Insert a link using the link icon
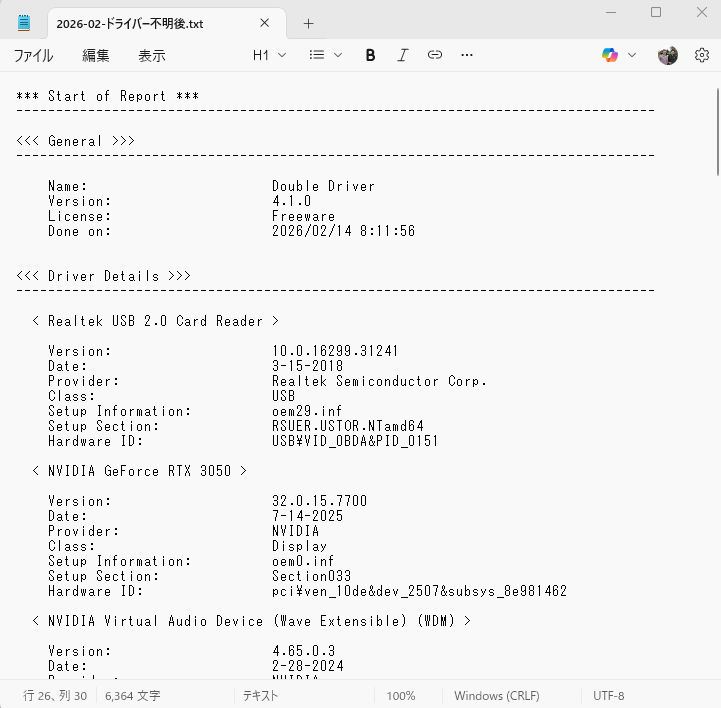721x708 pixels. click(x=435, y=56)
